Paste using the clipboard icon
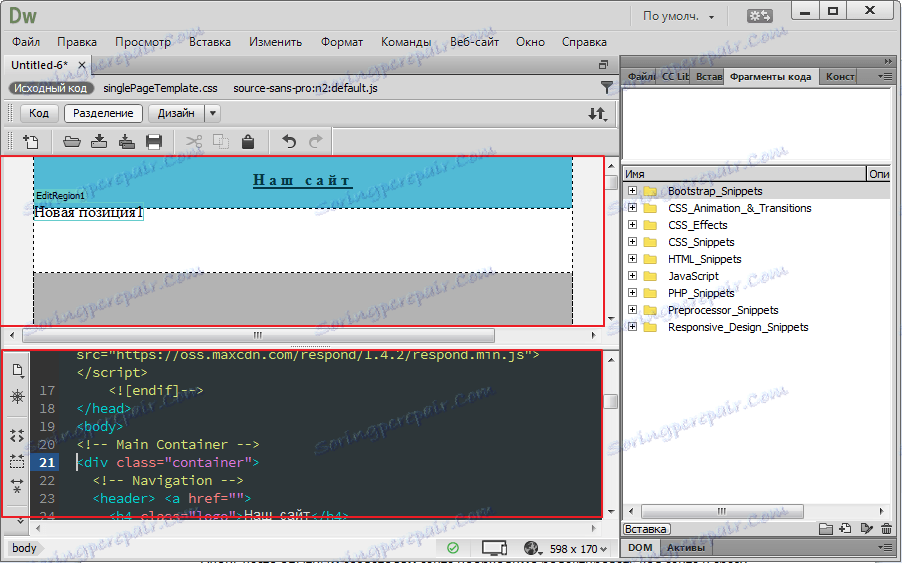The height and width of the screenshot is (563, 902). pyautogui.click(x=248, y=141)
